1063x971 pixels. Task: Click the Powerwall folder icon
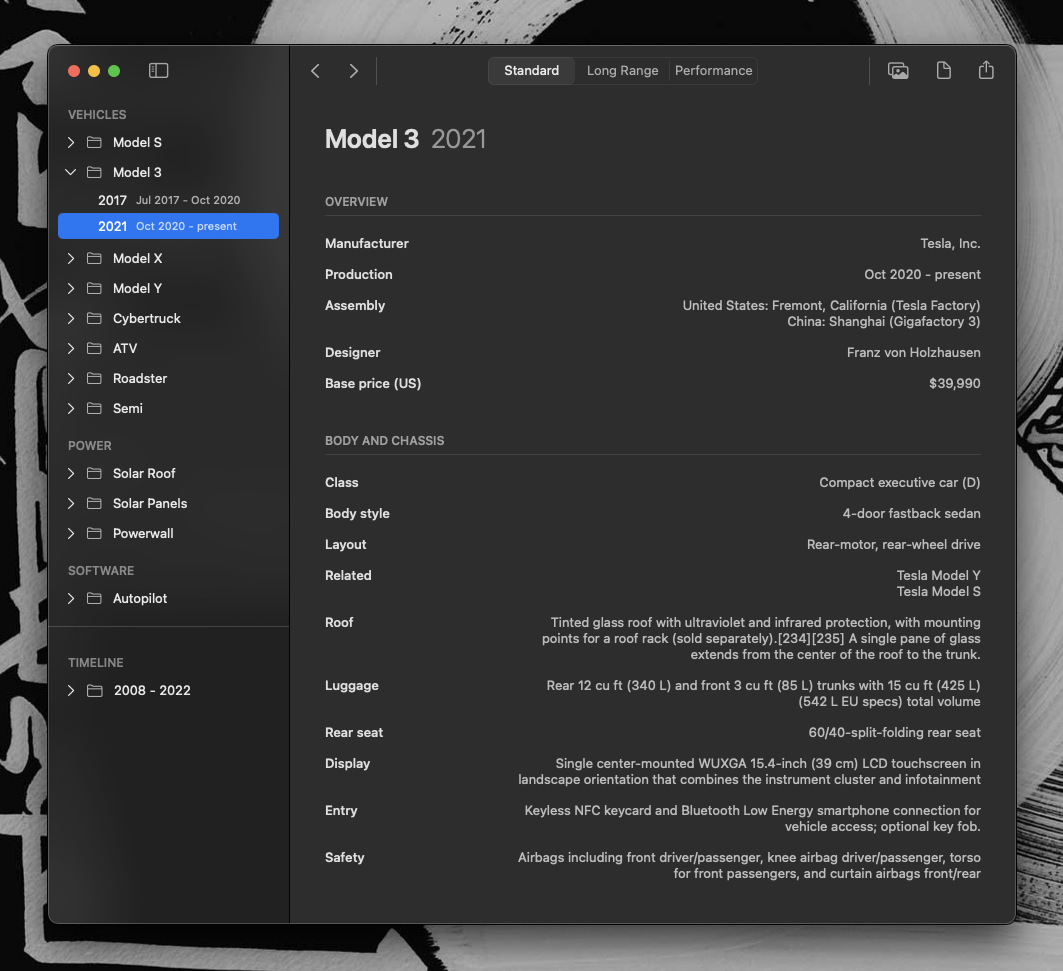tap(95, 533)
